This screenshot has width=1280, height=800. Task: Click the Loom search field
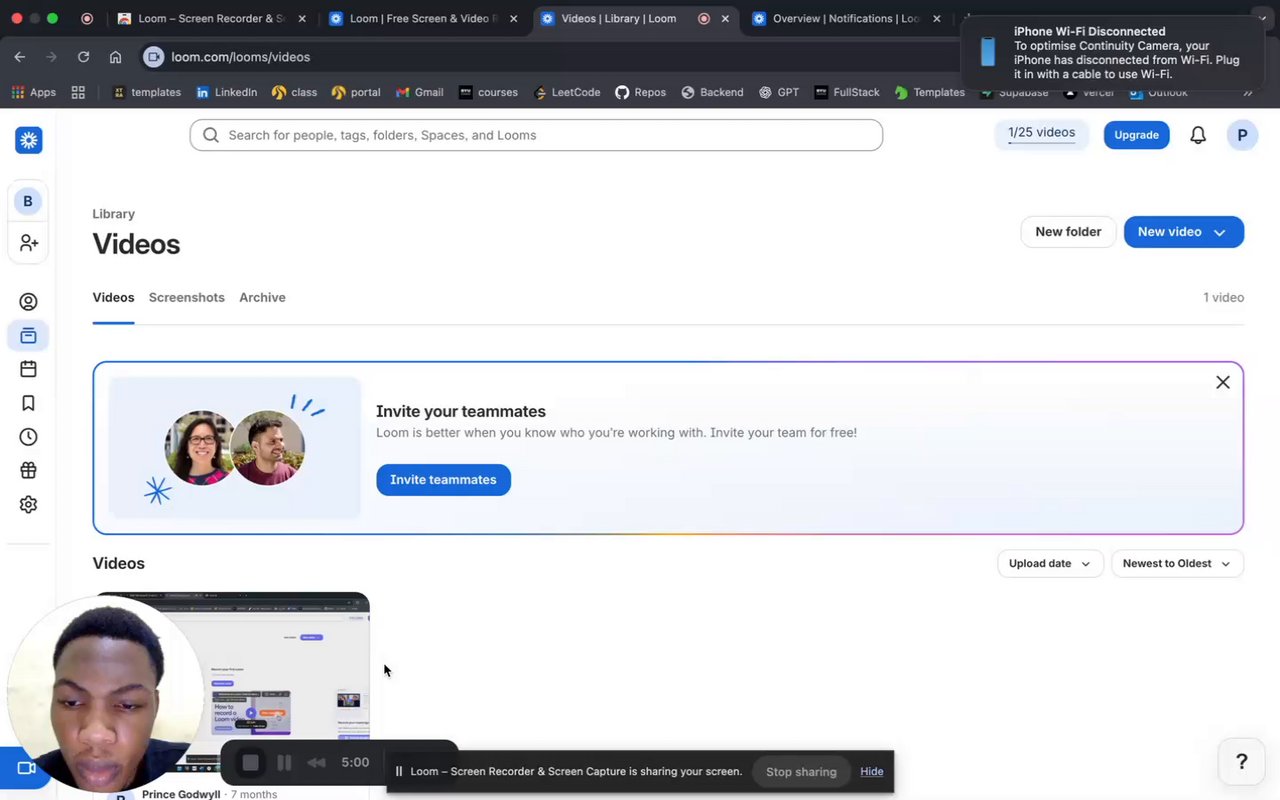[536, 135]
